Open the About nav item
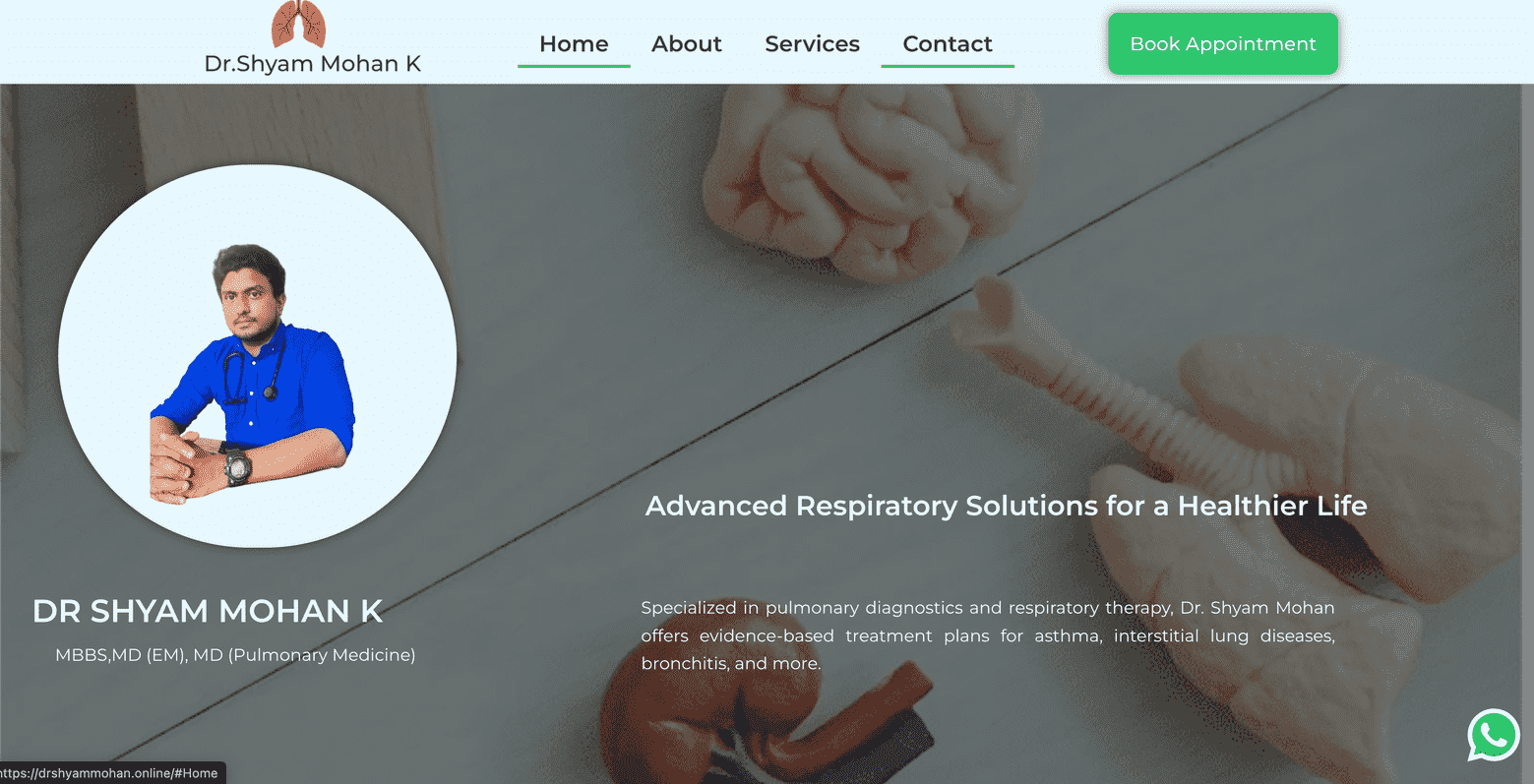Screen dimensions: 1534x784 [687, 44]
